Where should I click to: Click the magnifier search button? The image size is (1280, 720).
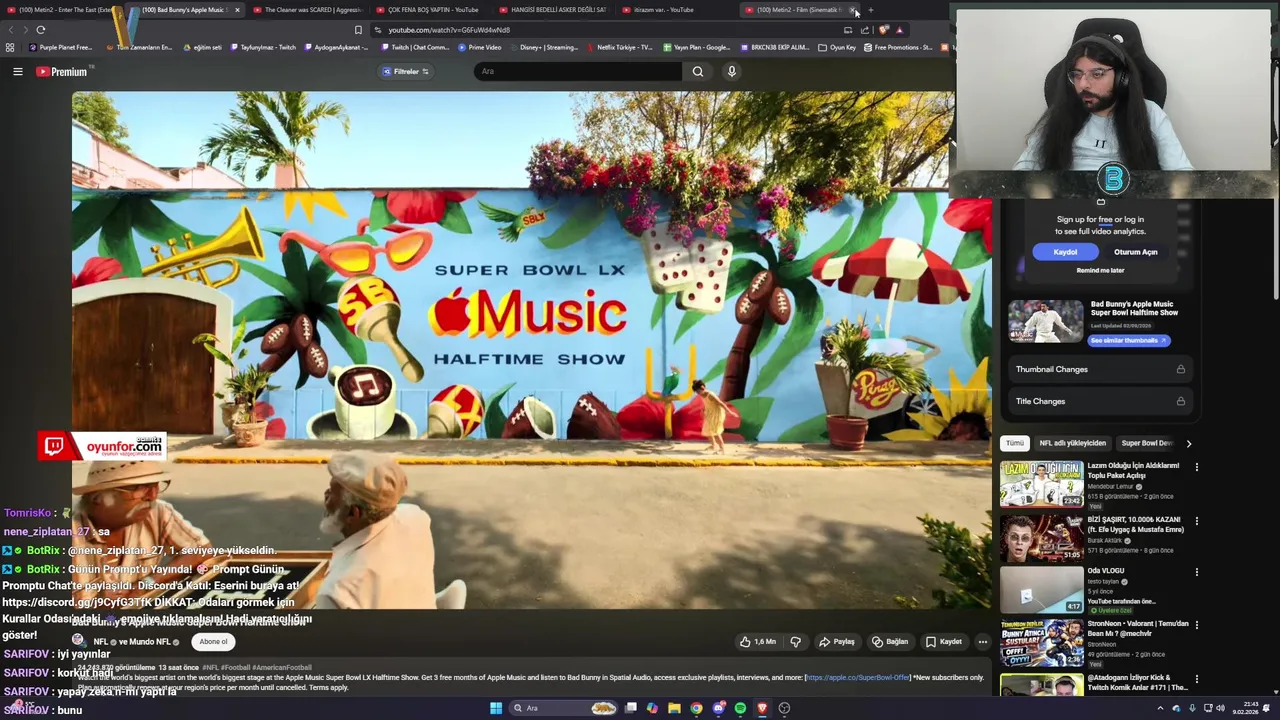pyautogui.click(x=698, y=71)
